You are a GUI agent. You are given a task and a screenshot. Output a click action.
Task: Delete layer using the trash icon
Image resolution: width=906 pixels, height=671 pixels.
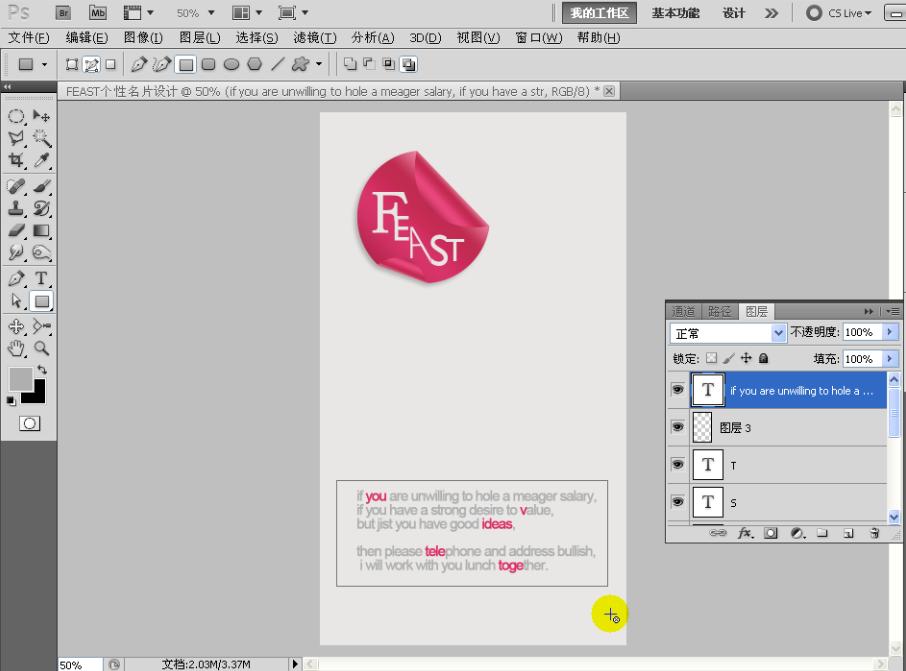874,533
